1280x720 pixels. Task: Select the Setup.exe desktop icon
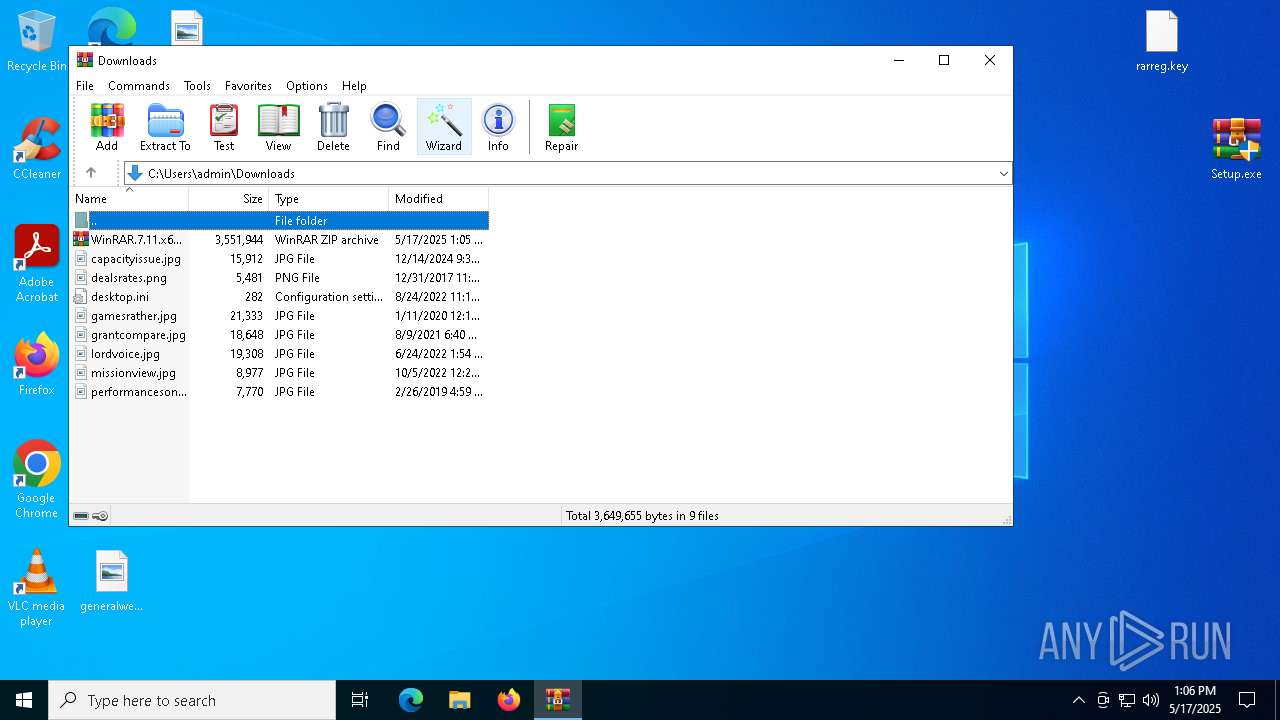(x=1237, y=149)
